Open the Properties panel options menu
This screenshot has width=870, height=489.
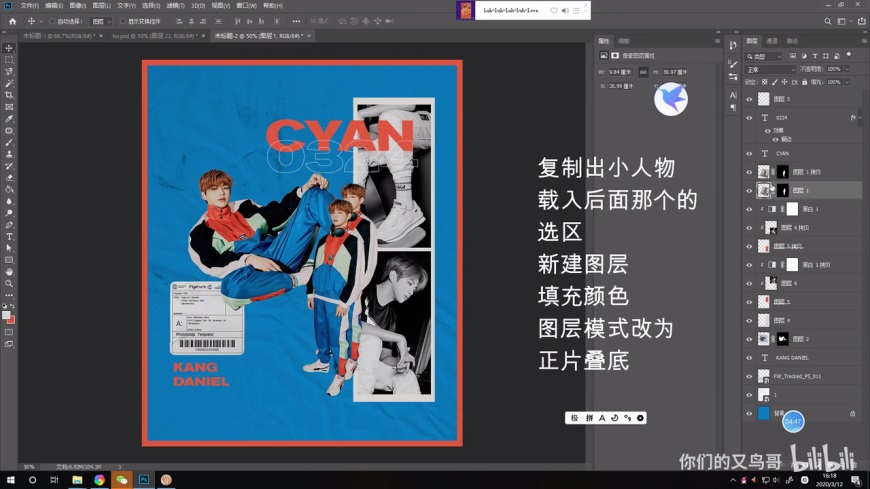point(717,41)
